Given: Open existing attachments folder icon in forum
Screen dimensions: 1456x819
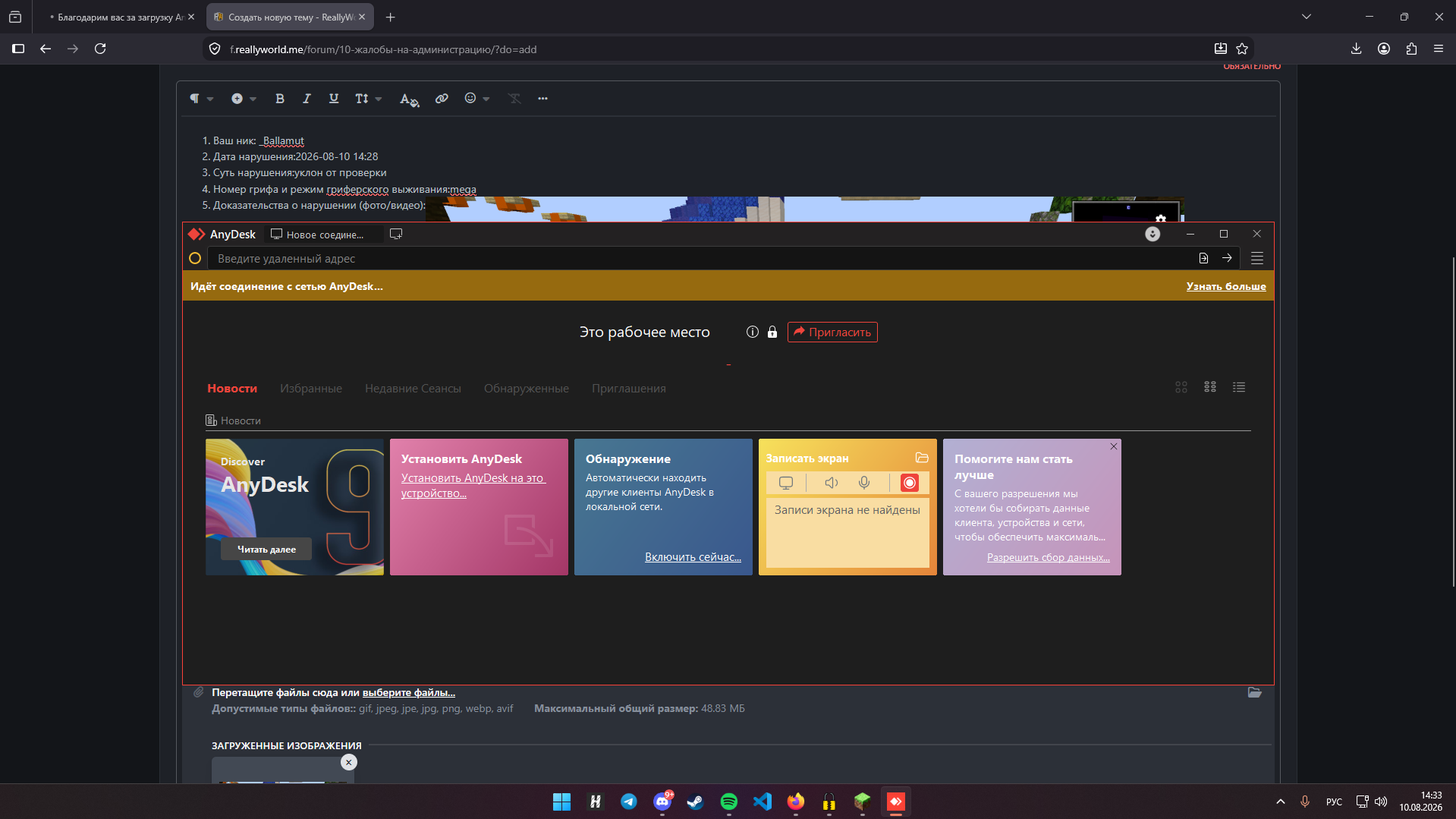Looking at the screenshot, I should 1255,692.
